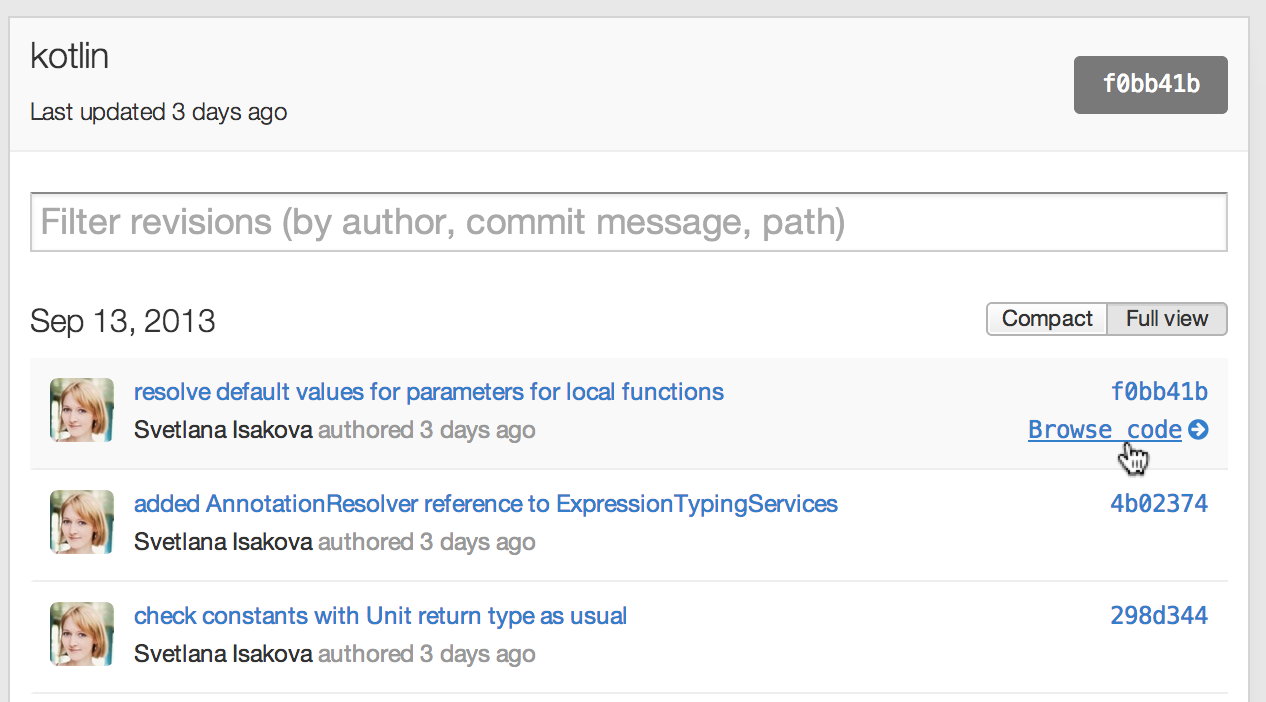Click the avatar on the check constants commit

(x=82, y=634)
